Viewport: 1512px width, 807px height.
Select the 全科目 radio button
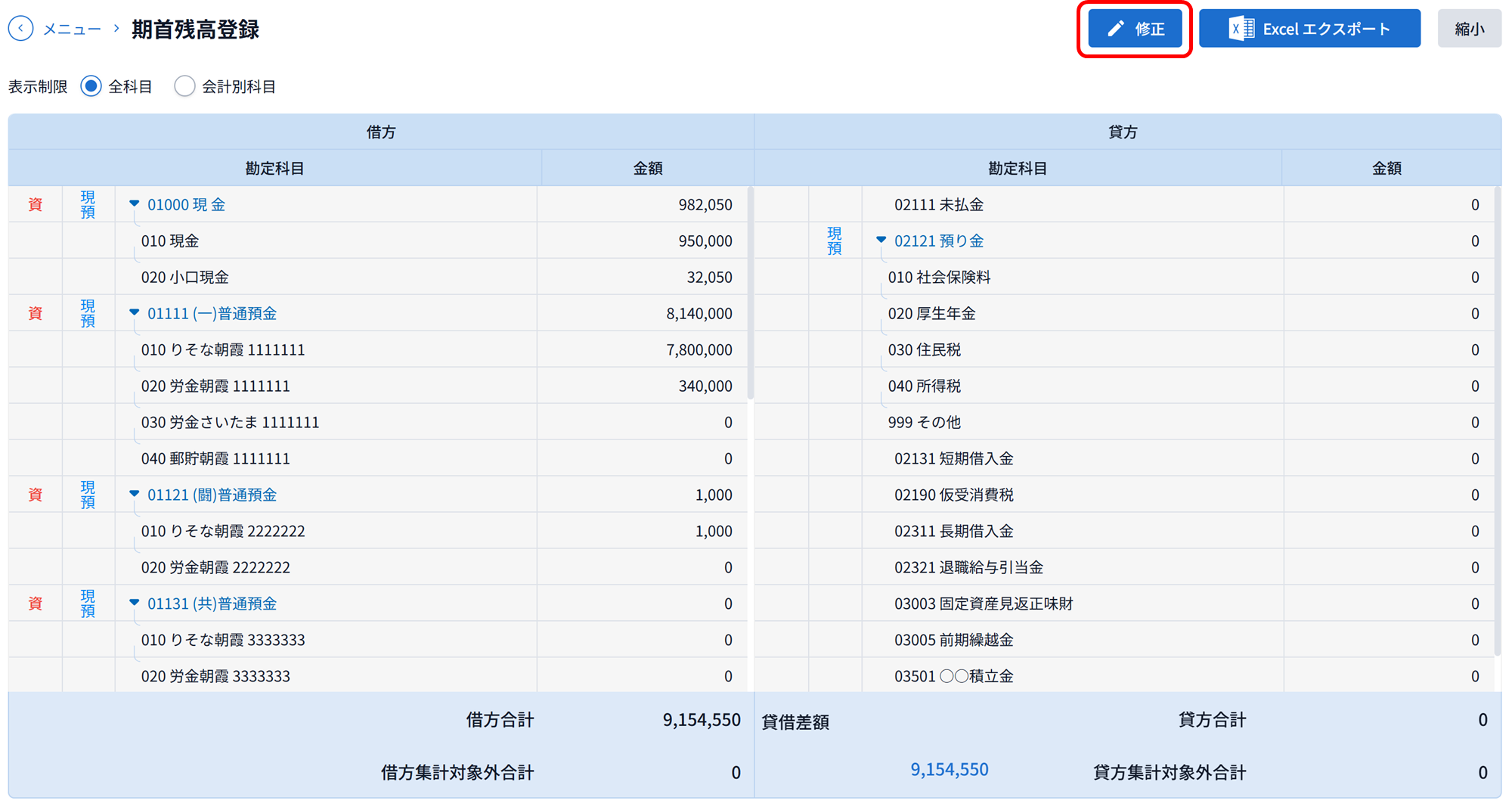click(x=91, y=86)
